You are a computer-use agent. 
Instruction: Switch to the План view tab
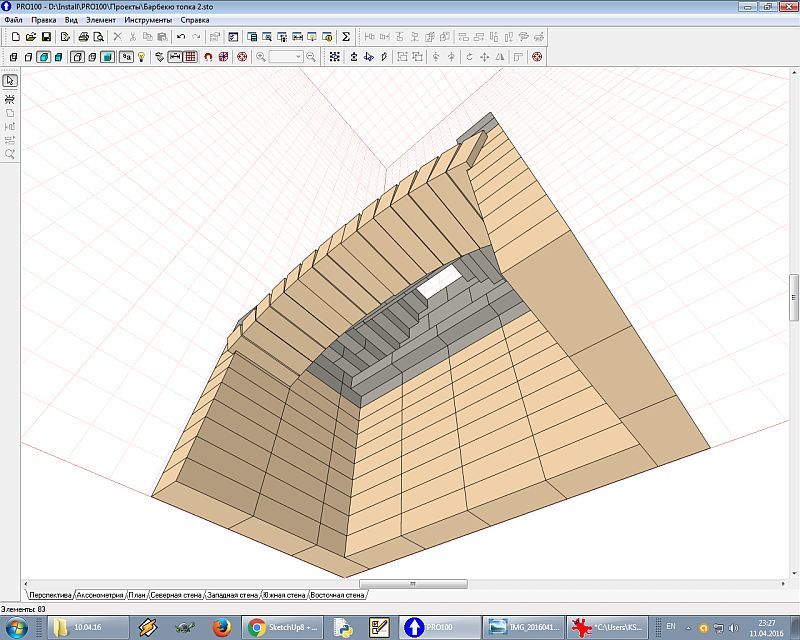tap(137, 595)
